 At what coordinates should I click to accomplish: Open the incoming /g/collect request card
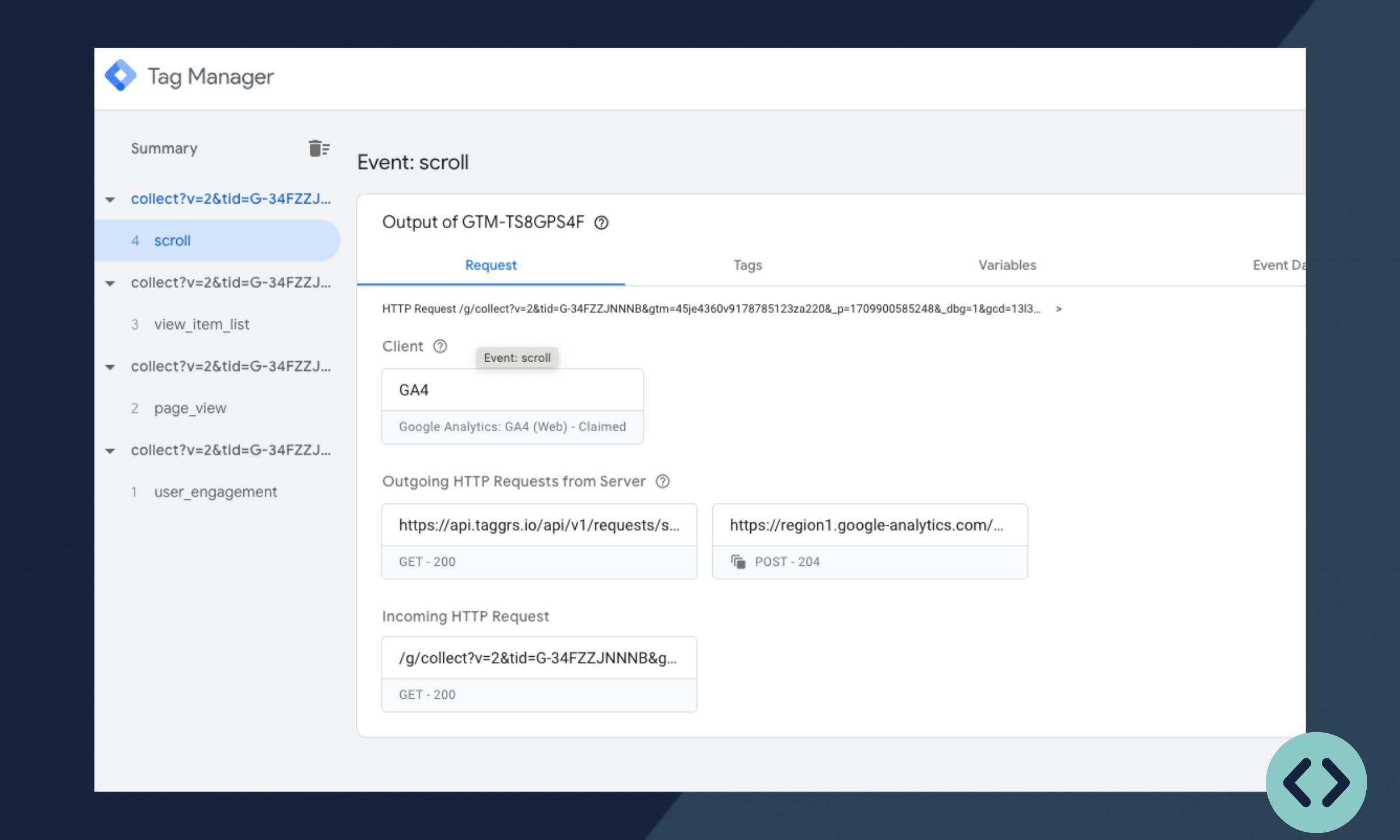539,674
